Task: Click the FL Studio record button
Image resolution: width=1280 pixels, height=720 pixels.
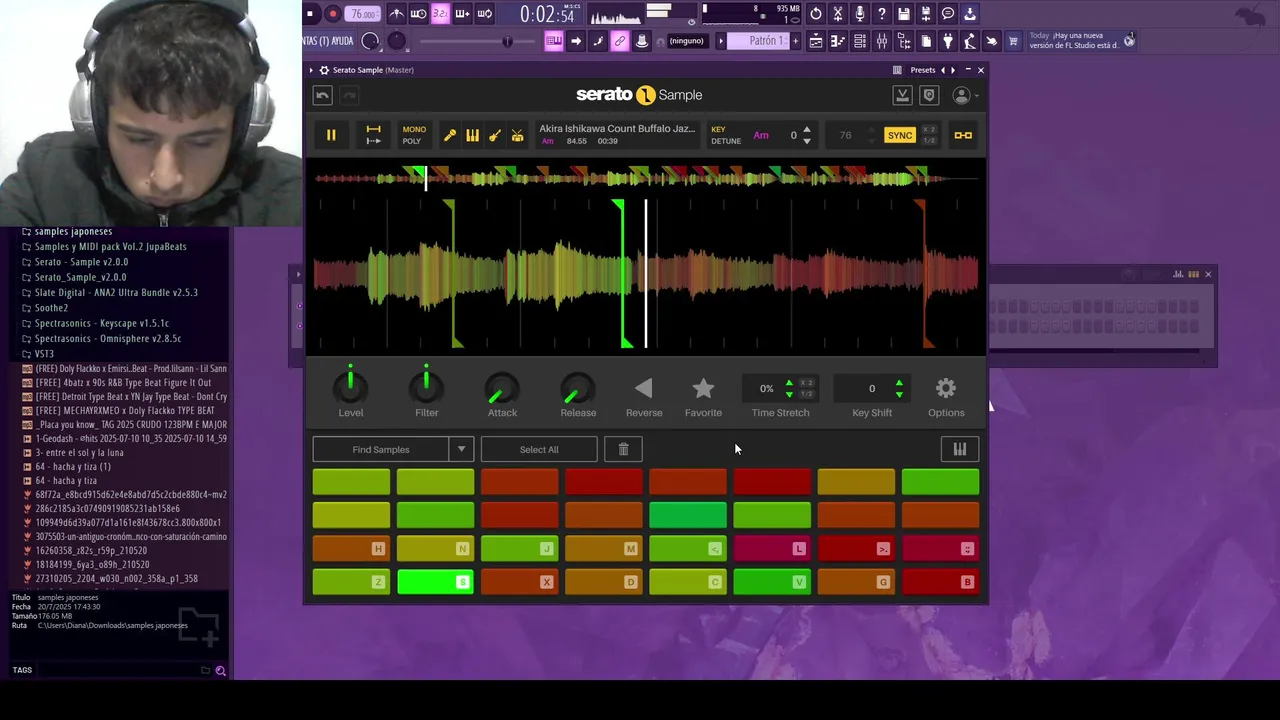Action: pos(332,14)
